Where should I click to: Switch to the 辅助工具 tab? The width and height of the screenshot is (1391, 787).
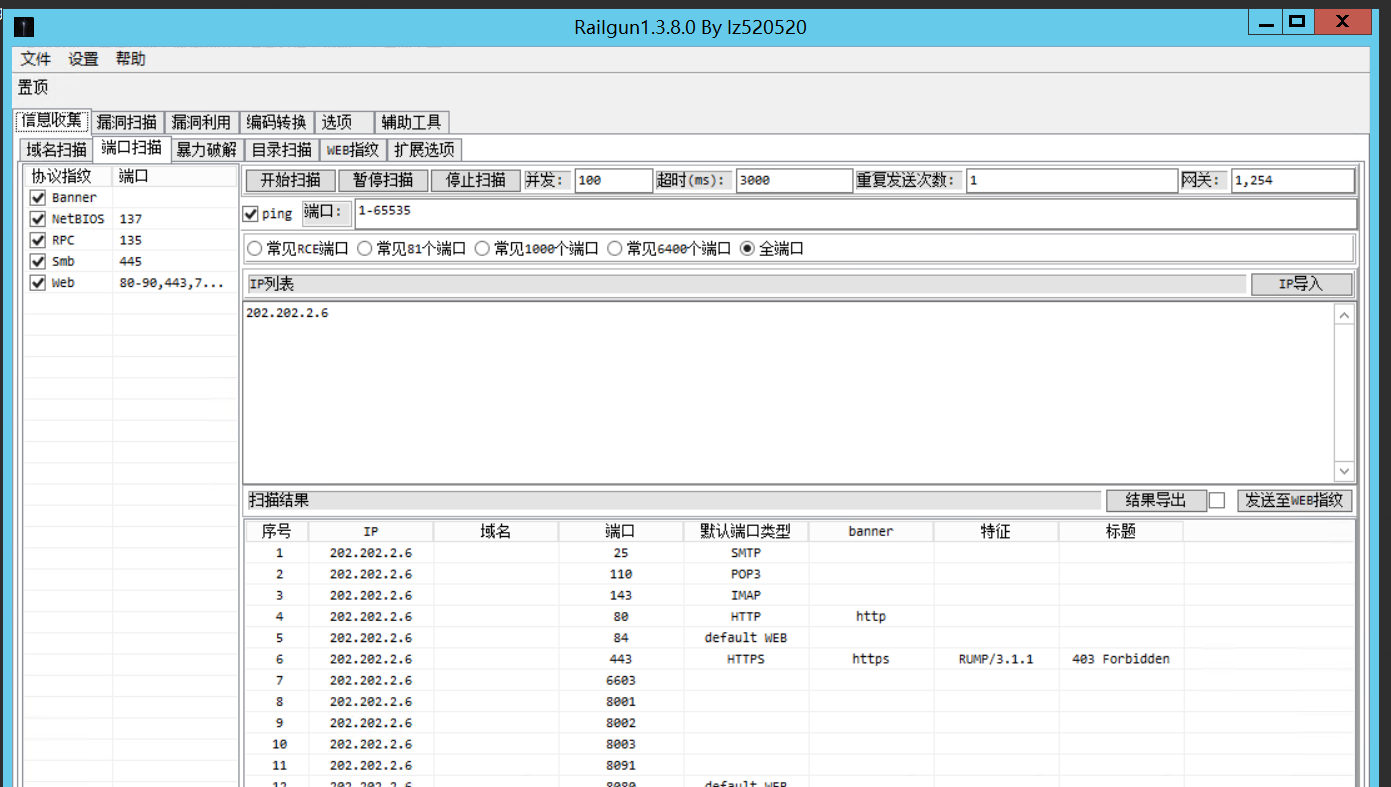point(412,122)
